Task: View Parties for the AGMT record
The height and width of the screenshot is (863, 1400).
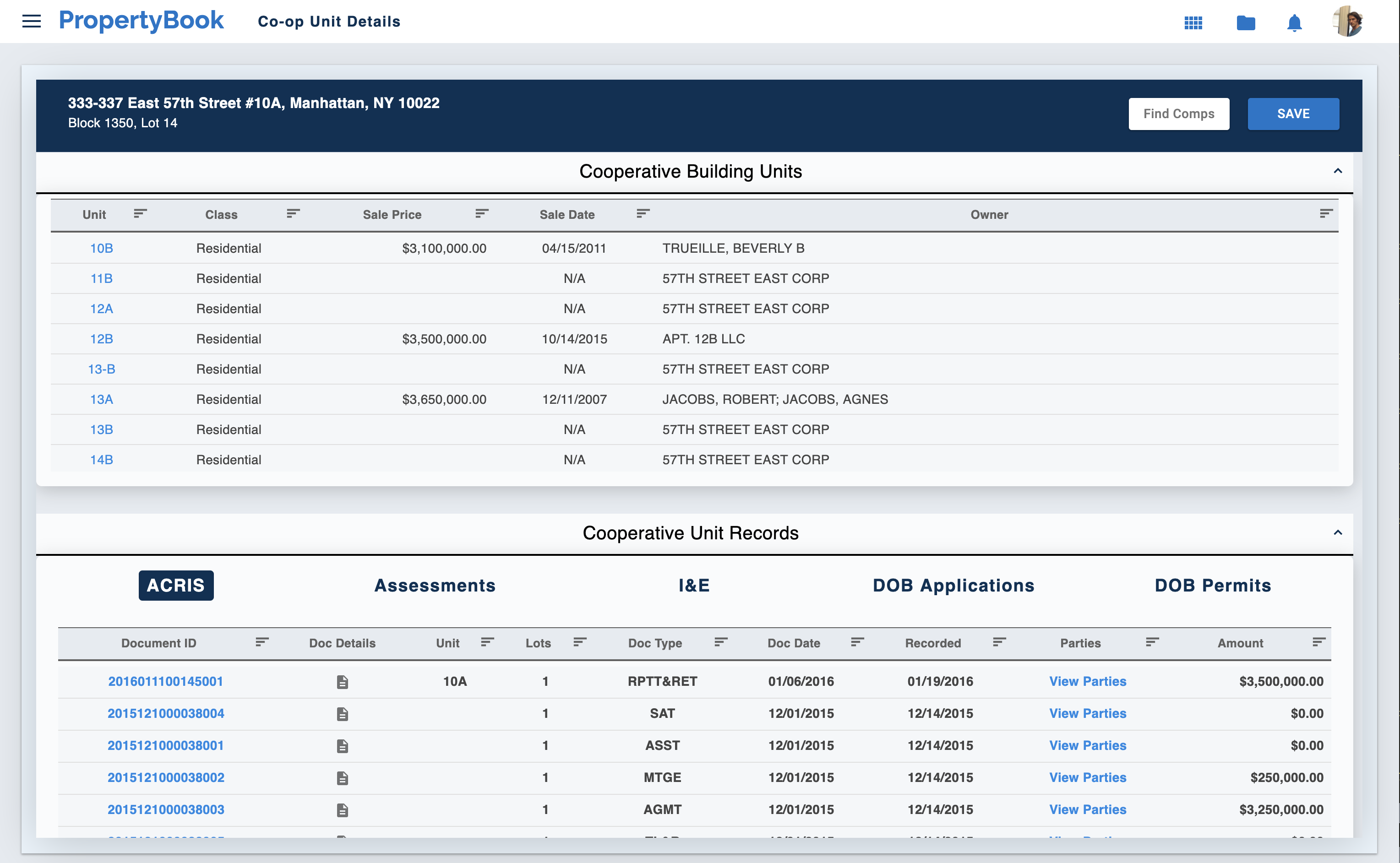Action: 1088,809
